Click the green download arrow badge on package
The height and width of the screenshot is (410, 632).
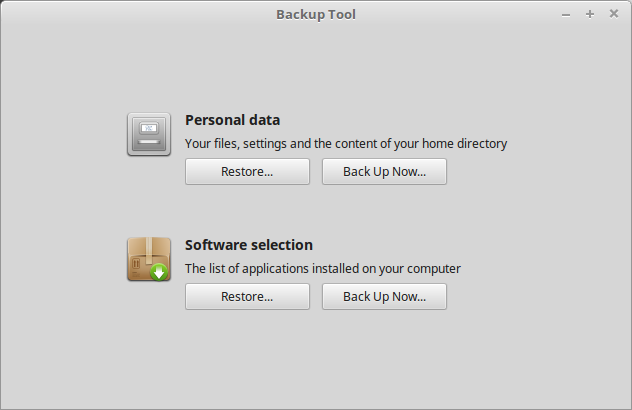click(159, 272)
